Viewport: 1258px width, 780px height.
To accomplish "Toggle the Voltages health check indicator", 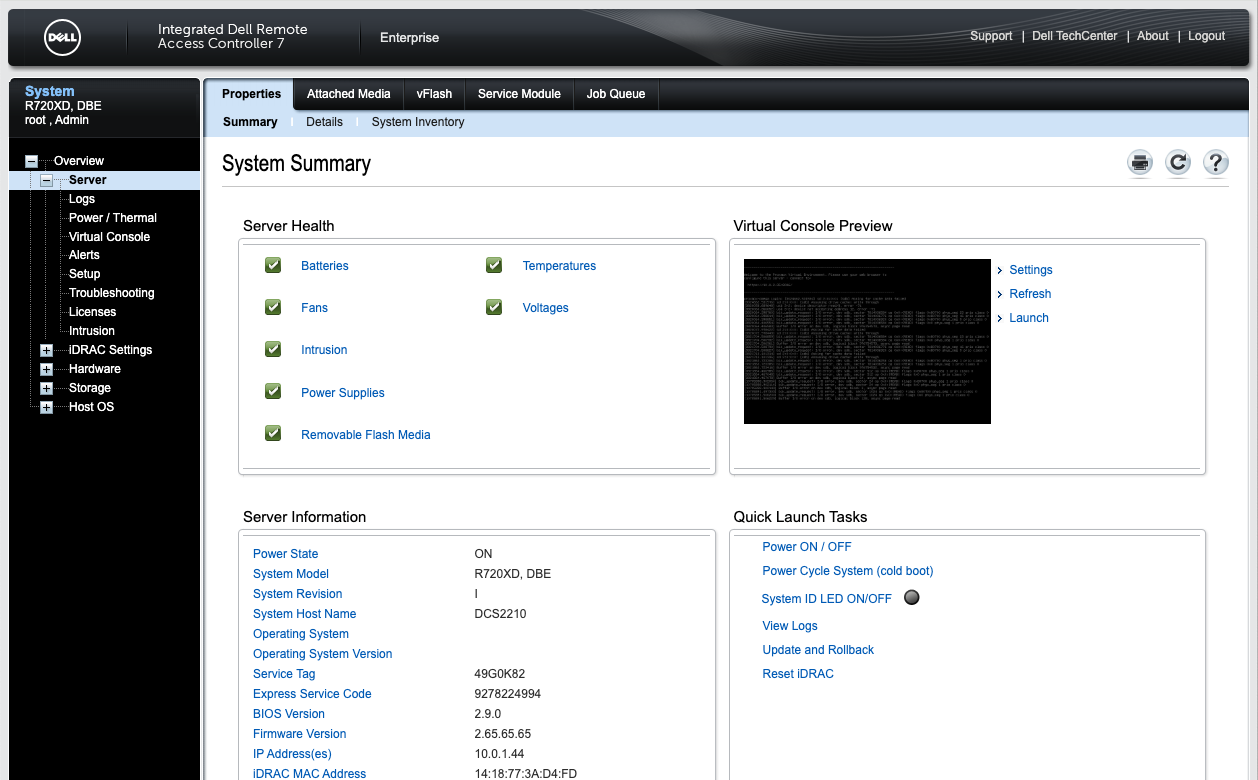I will [x=494, y=307].
